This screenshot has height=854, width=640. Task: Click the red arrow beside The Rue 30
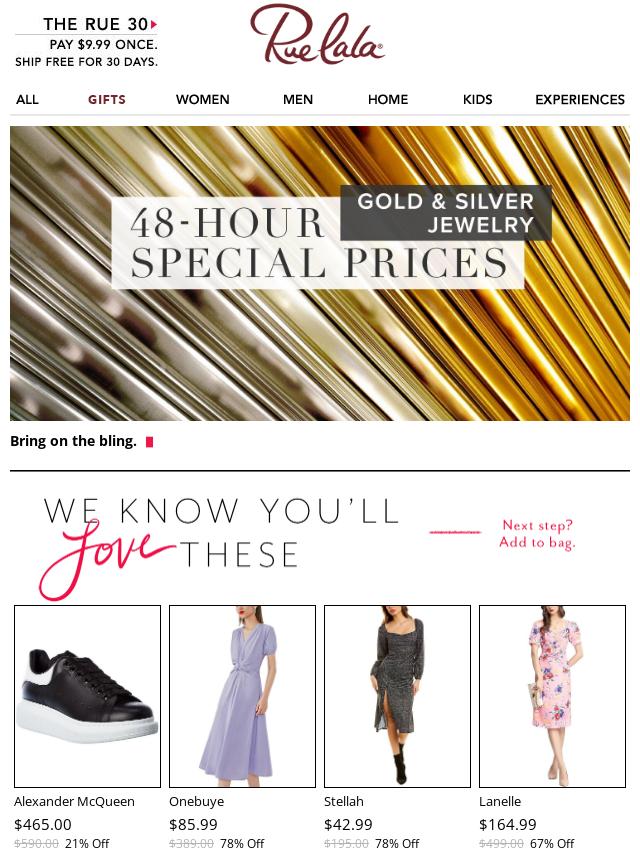point(154,24)
